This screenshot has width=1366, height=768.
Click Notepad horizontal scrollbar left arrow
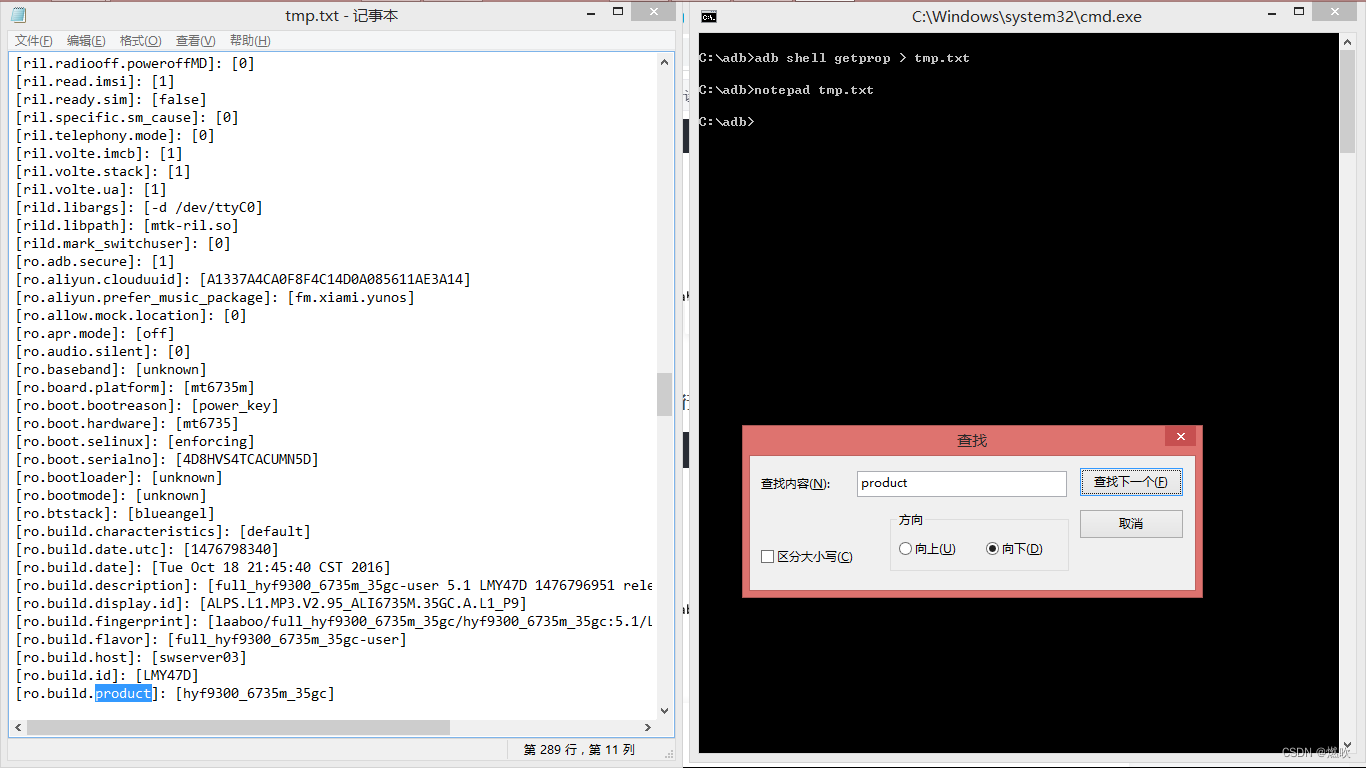(x=18, y=727)
